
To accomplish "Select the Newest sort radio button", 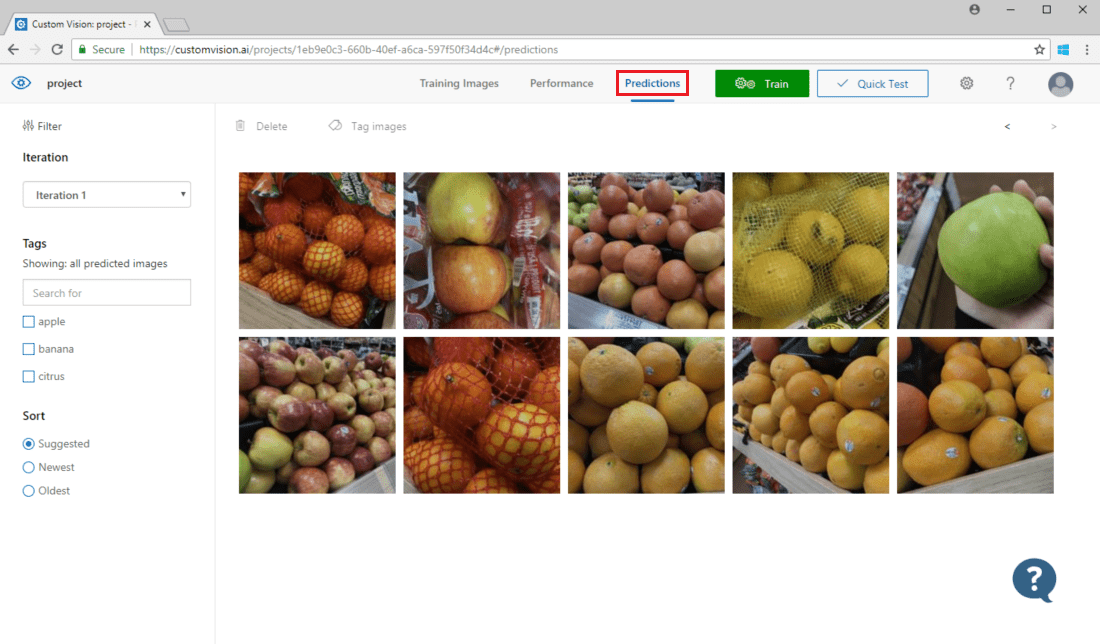I will [x=31, y=467].
